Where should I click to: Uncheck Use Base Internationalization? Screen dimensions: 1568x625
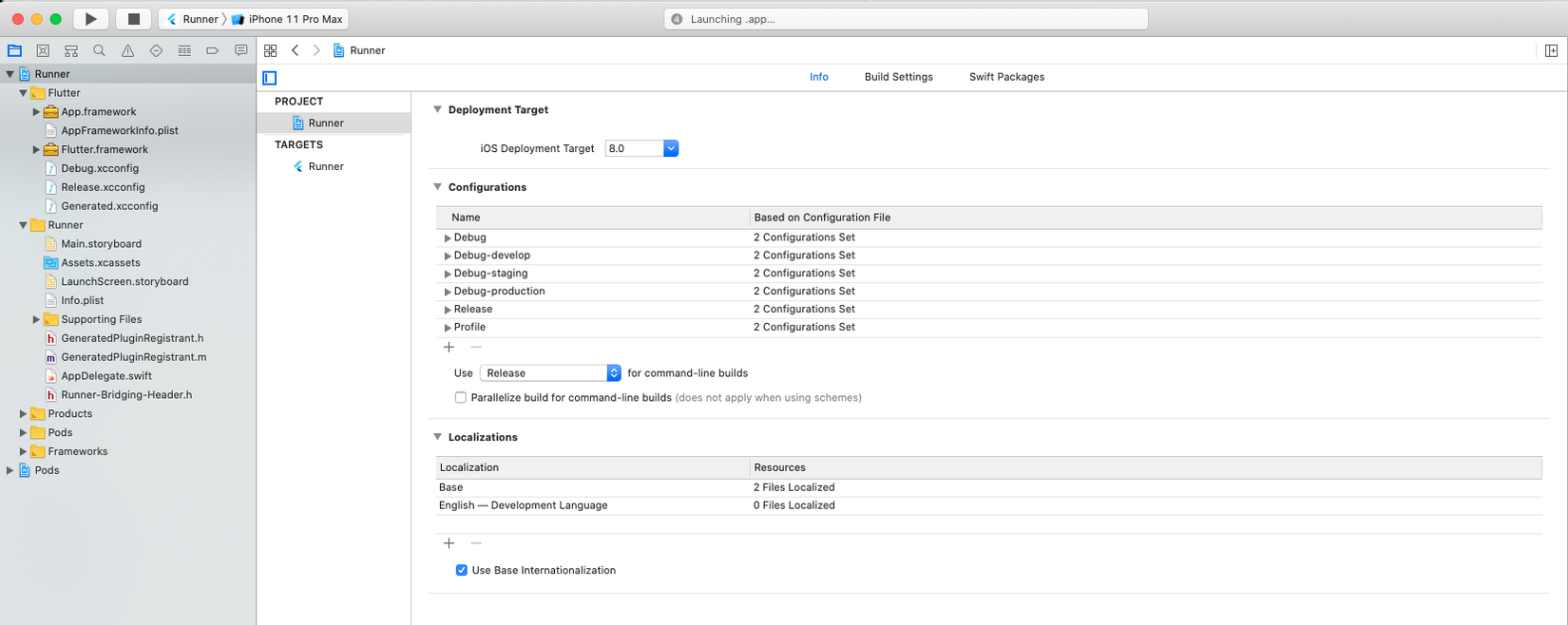pyautogui.click(x=462, y=571)
